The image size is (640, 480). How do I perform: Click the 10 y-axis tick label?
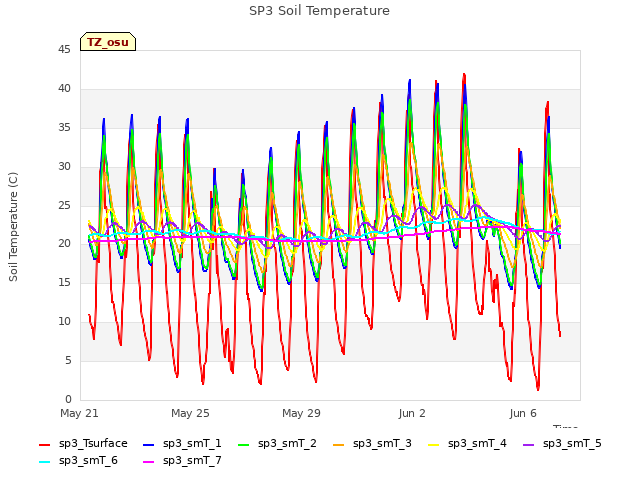(64, 322)
